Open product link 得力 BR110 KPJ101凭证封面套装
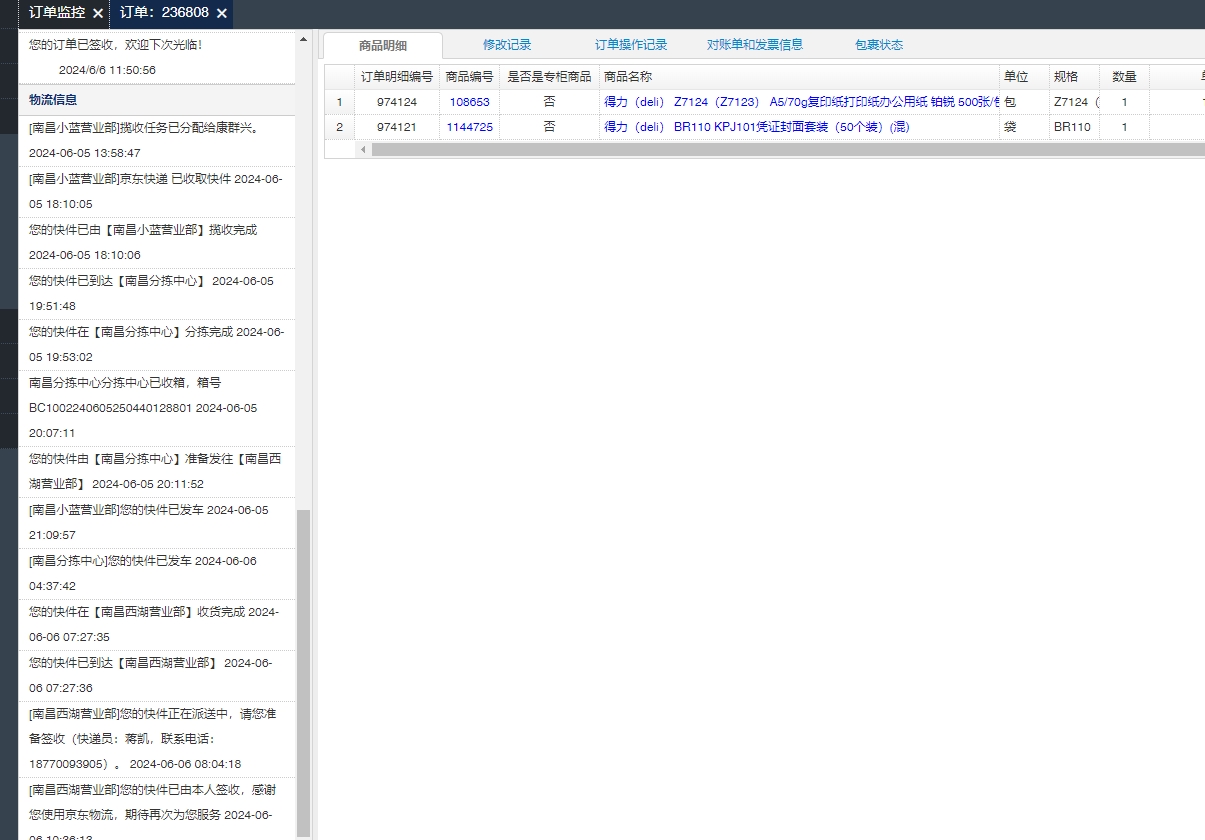This screenshot has width=1205, height=840. point(757,127)
